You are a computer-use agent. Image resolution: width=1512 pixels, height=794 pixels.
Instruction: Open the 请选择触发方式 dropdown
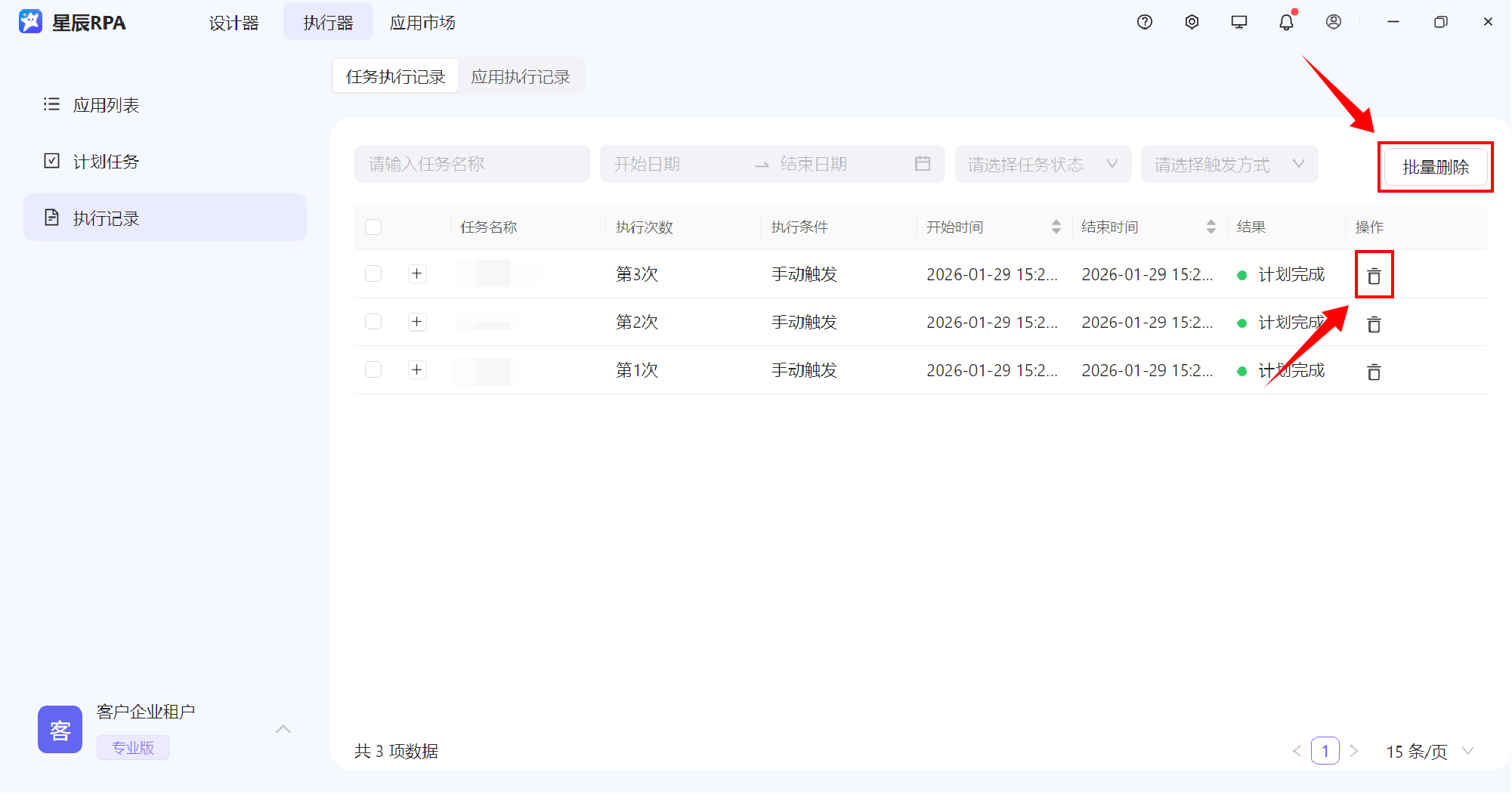(1229, 163)
